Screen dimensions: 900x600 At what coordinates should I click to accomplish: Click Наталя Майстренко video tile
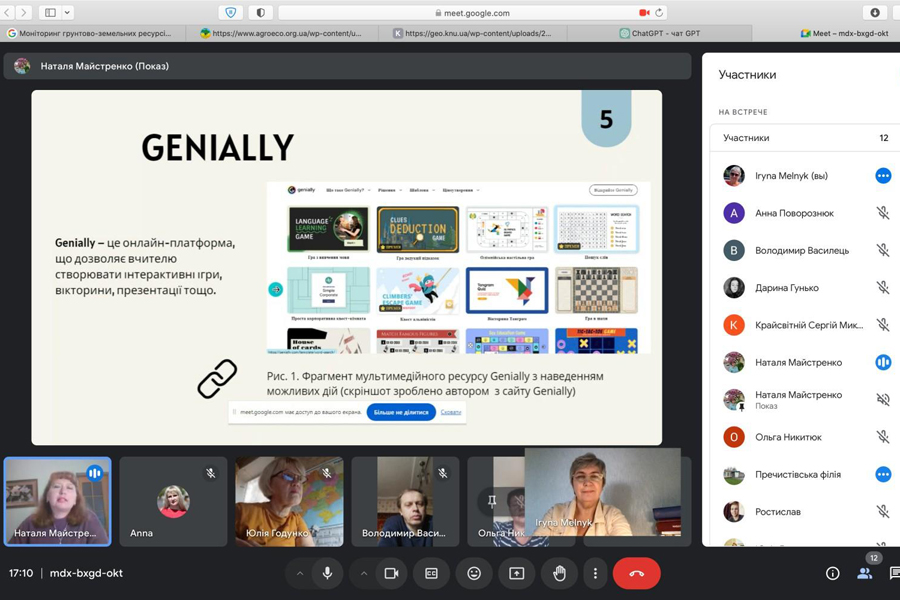[x=57, y=501]
